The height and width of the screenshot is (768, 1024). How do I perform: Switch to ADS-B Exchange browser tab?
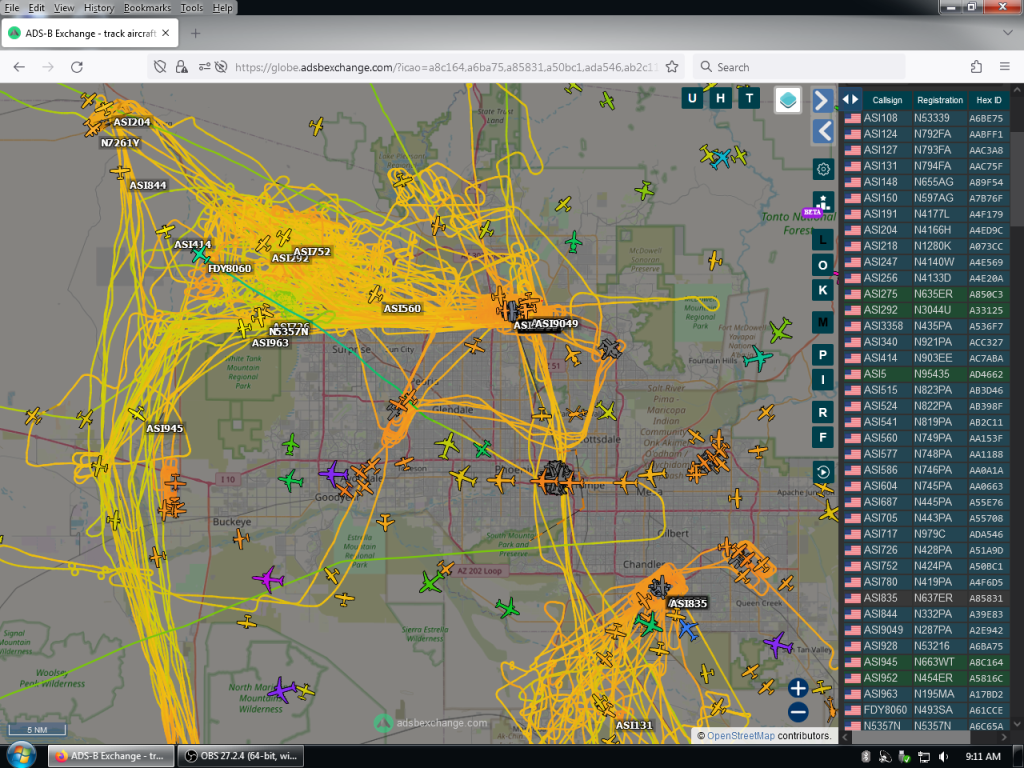tap(89, 33)
